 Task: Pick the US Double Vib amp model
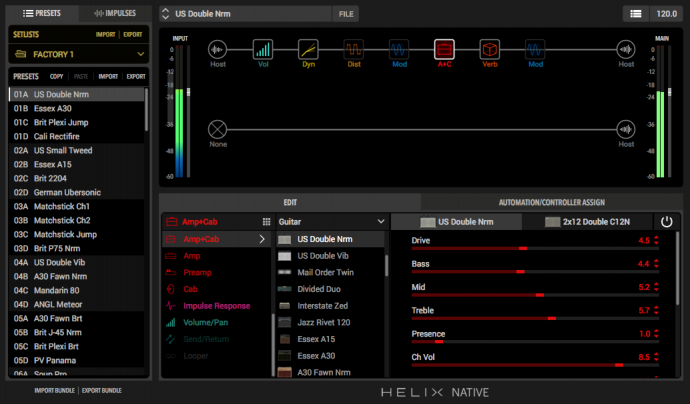(x=330, y=256)
